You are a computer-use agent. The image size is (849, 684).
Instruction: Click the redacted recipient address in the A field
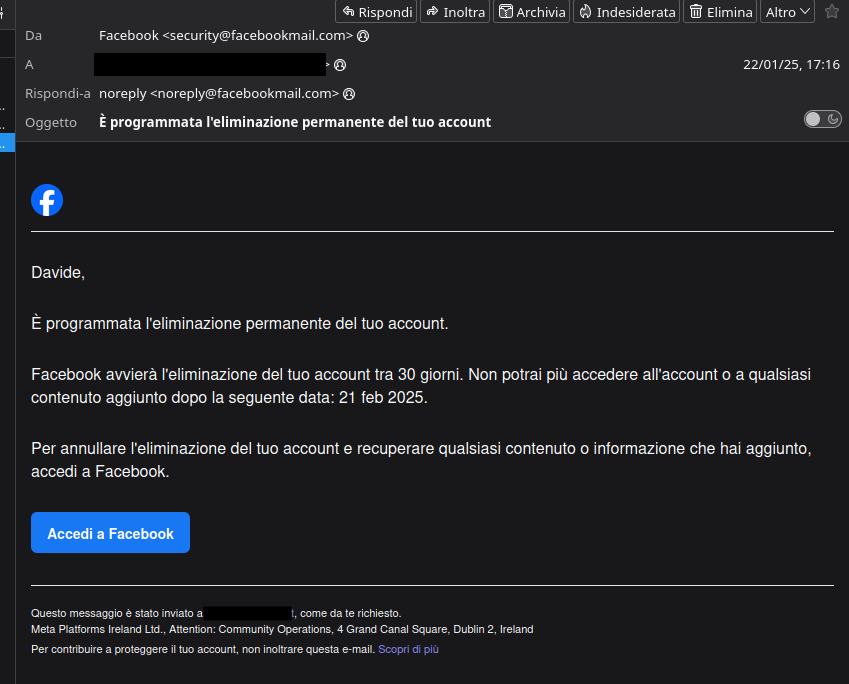click(210, 65)
